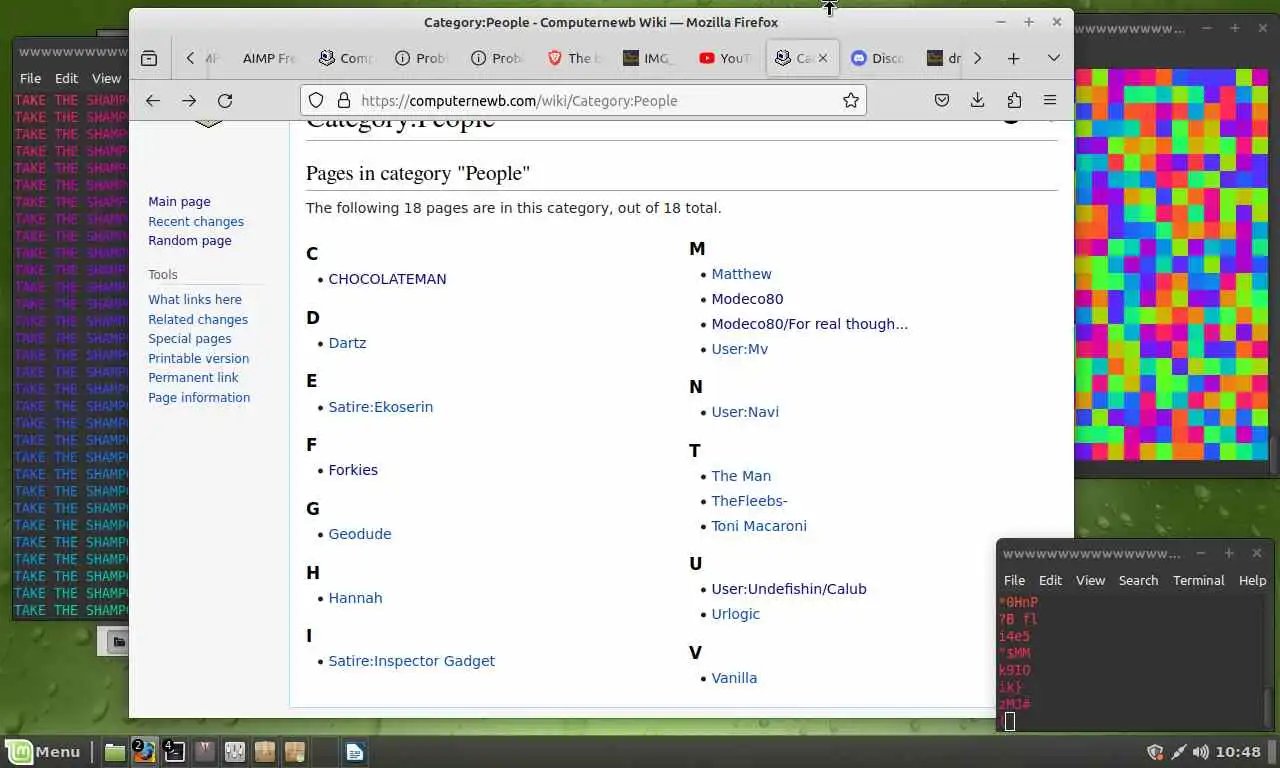Open Printable version link
Screen dimensions: 1280x768
click(x=199, y=358)
